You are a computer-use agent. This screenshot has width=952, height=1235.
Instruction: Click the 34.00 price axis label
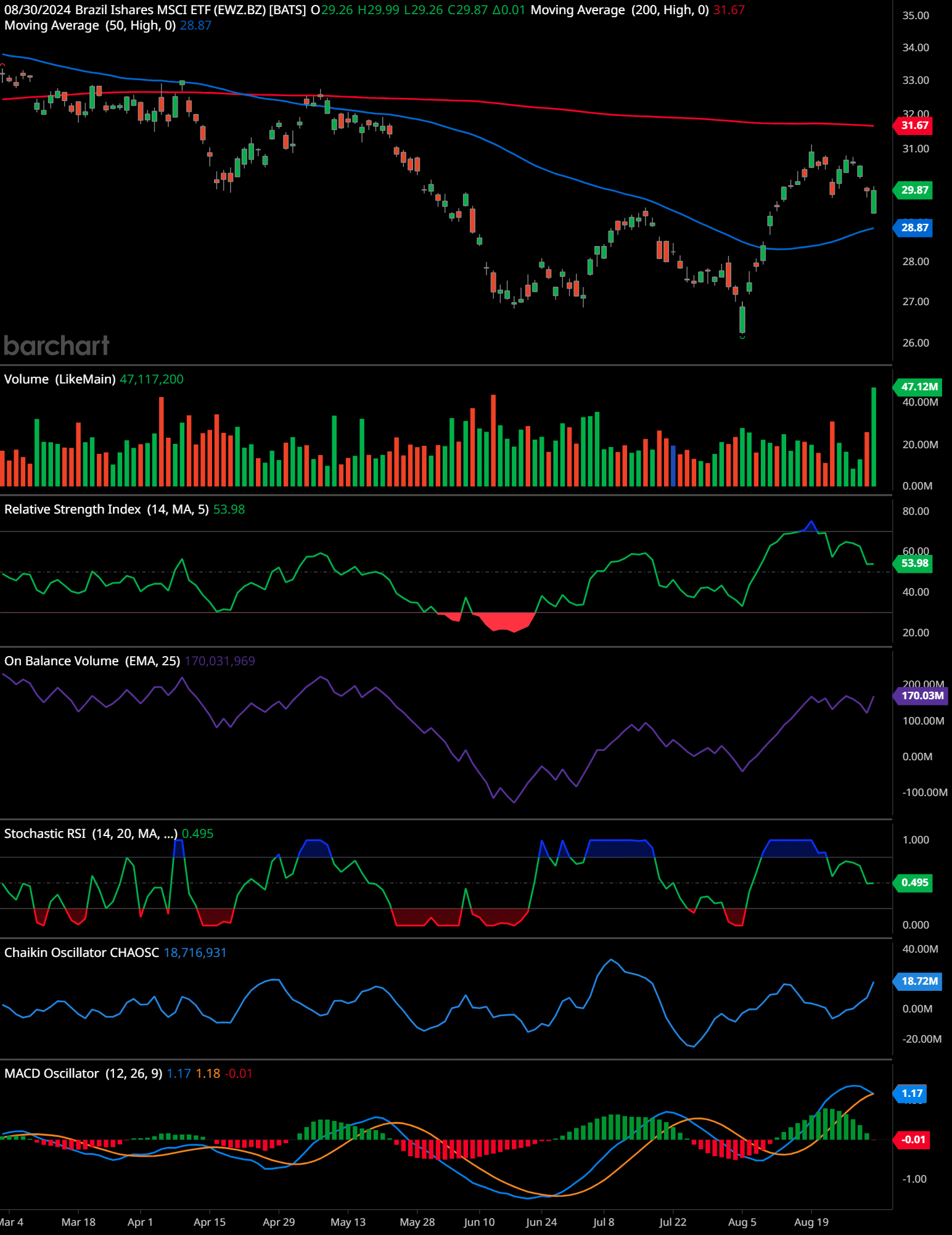point(916,47)
